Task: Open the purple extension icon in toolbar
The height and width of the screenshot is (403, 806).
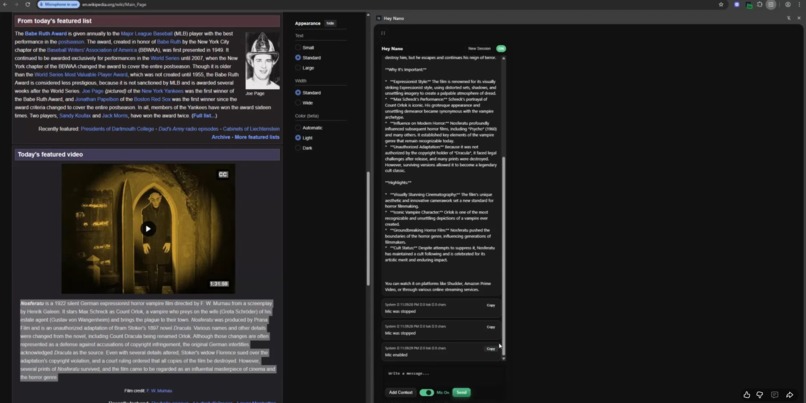Action: 737,4
